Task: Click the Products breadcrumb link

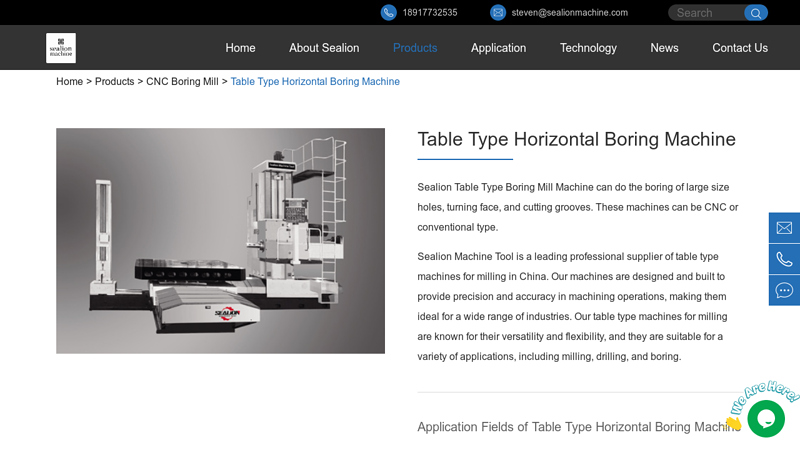Action: pos(114,82)
